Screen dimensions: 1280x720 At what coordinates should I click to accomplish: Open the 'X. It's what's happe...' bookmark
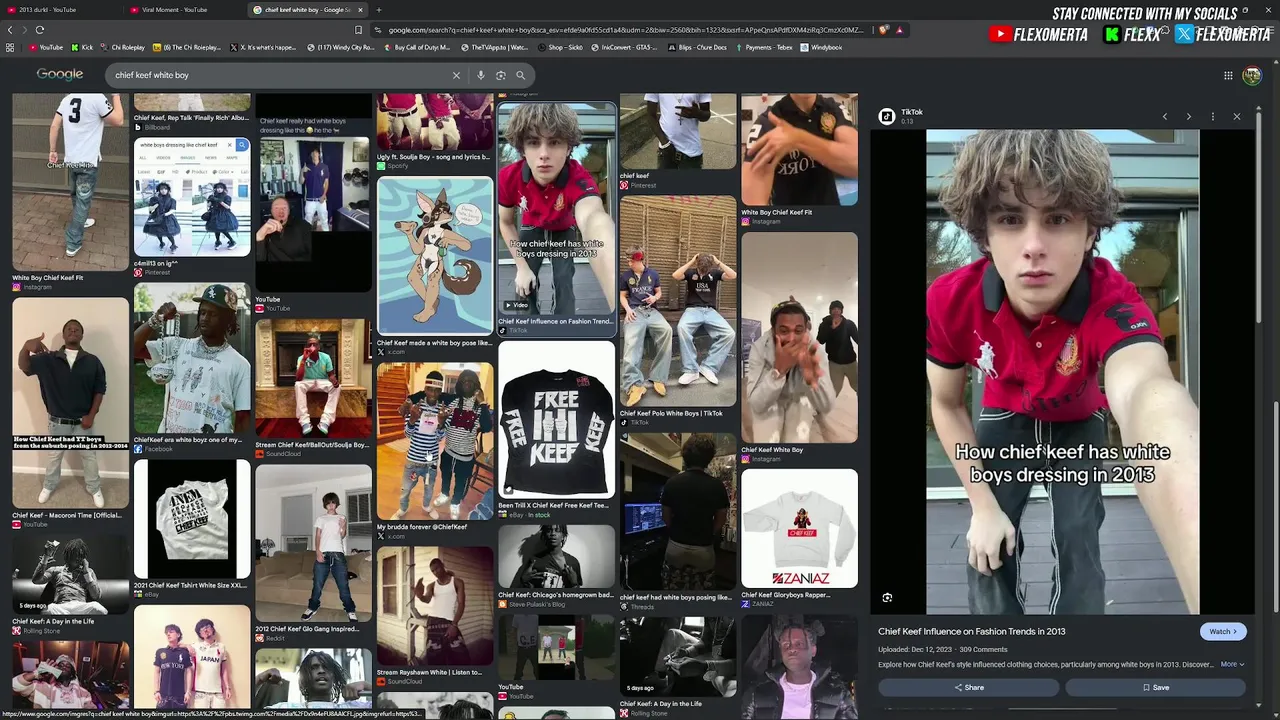click(x=263, y=47)
